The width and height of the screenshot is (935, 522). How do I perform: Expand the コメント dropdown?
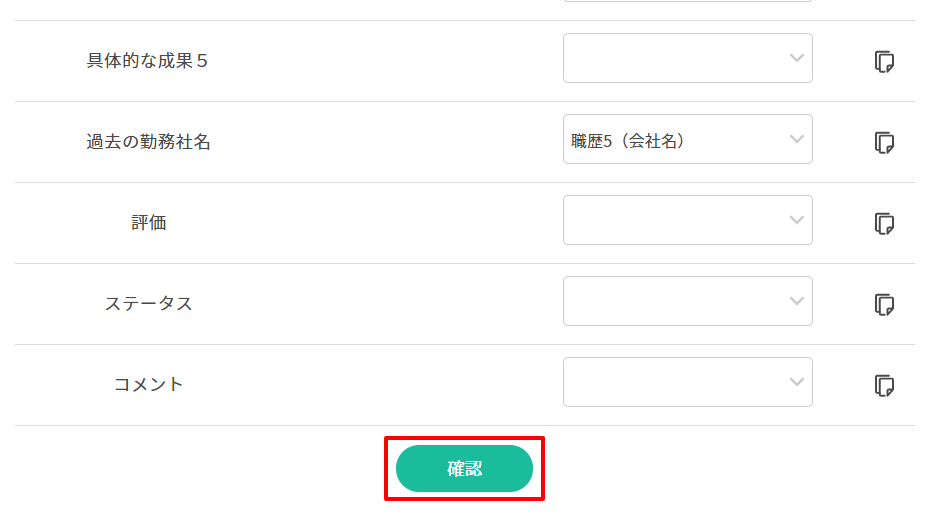[687, 382]
